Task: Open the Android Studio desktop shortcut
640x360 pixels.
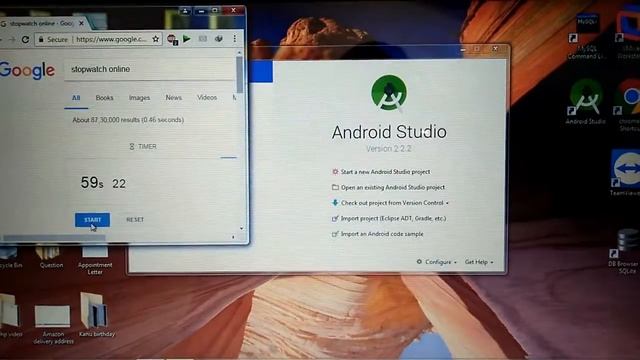Action: point(586,102)
